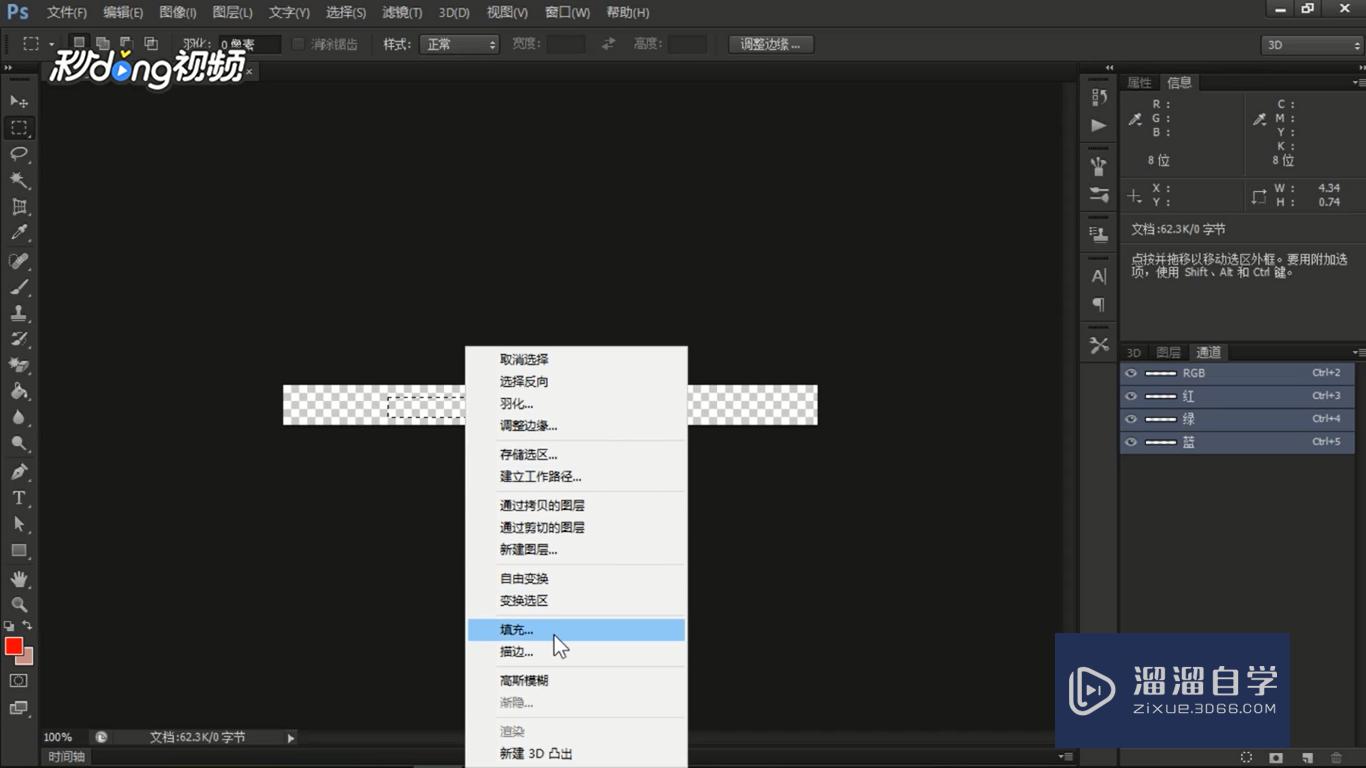Screen dimensions: 1366x768
Task: Select the Type tool
Action: click(x=19, y=497)
